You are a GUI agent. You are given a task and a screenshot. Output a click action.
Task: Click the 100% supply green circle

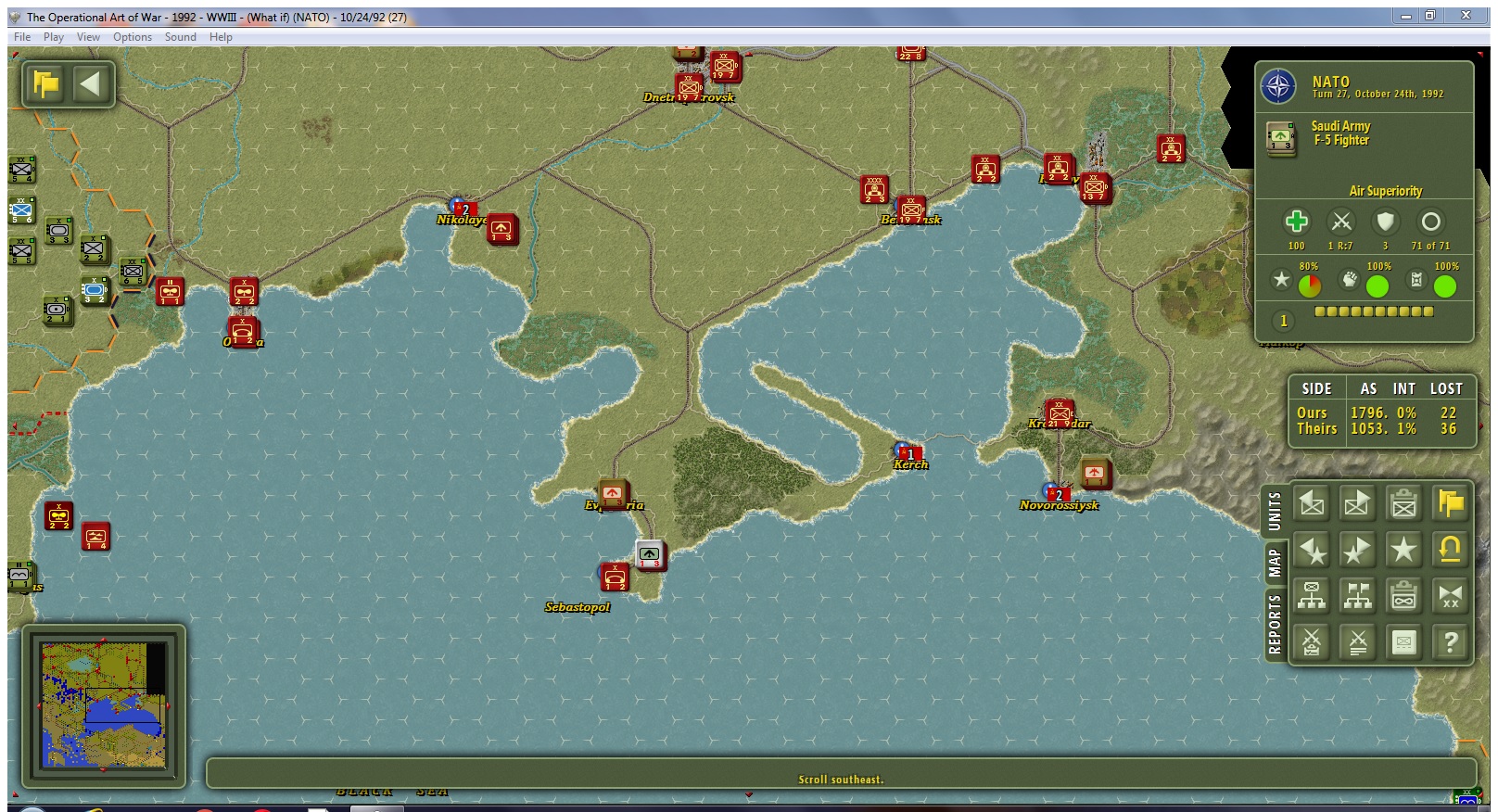pos(1445,286)
